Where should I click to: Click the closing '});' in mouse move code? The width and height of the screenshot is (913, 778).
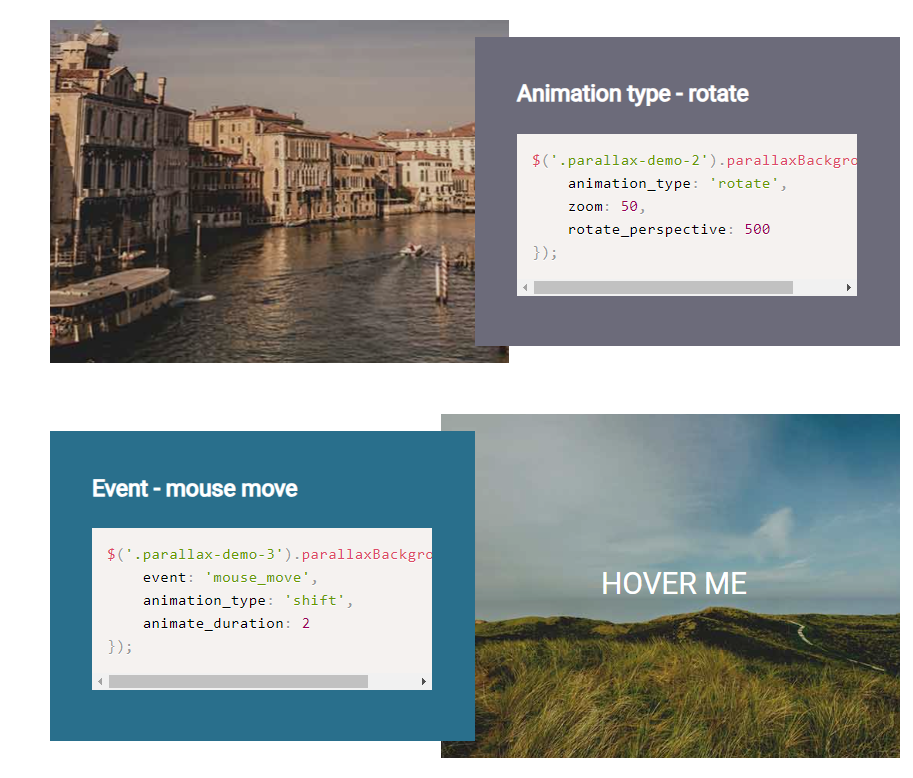pos(120,646)
